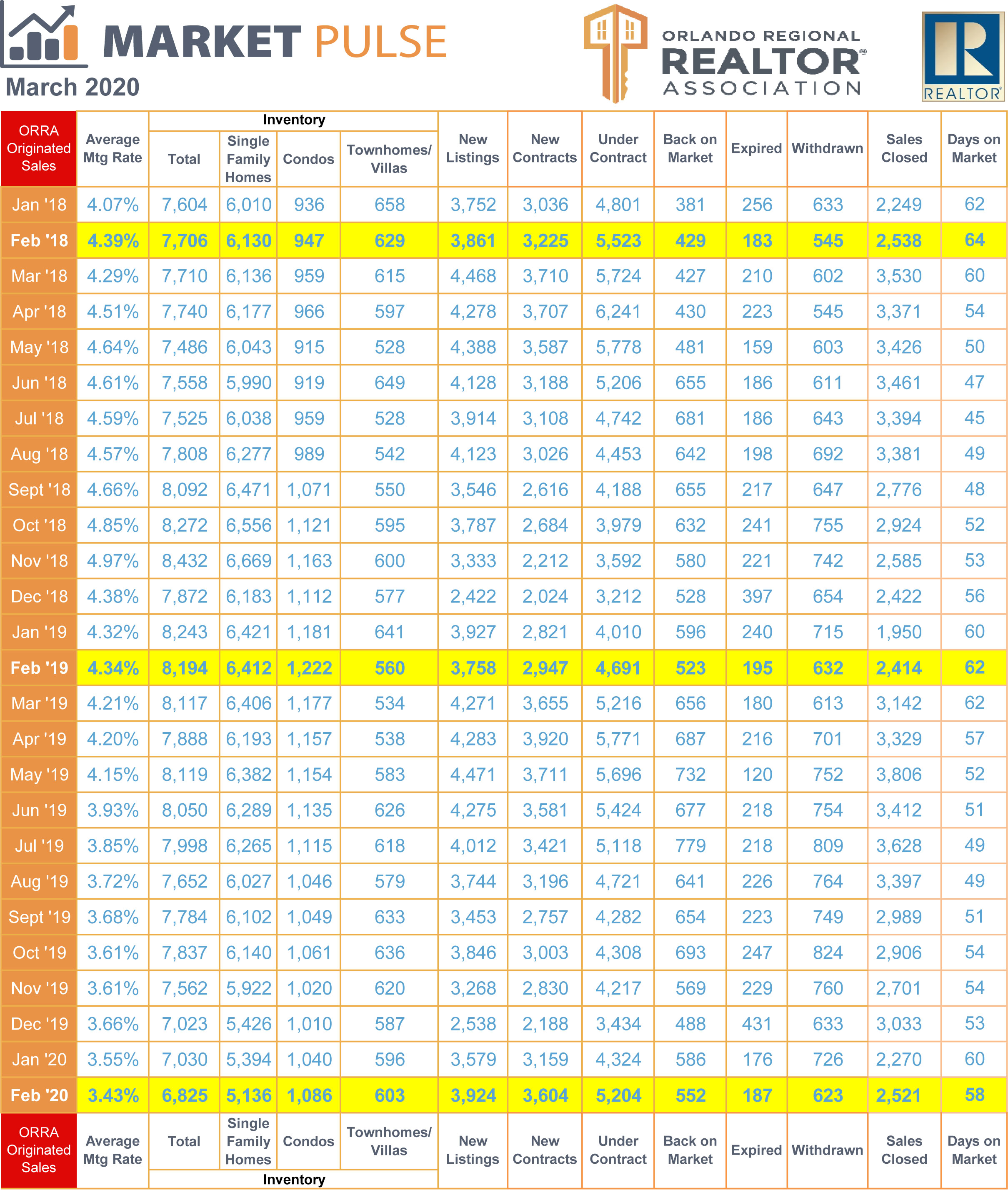This screenshot has width=1008, height=1190.
Task: Click the 658 townhomes value in Jan '18
Action: [390, 205]
